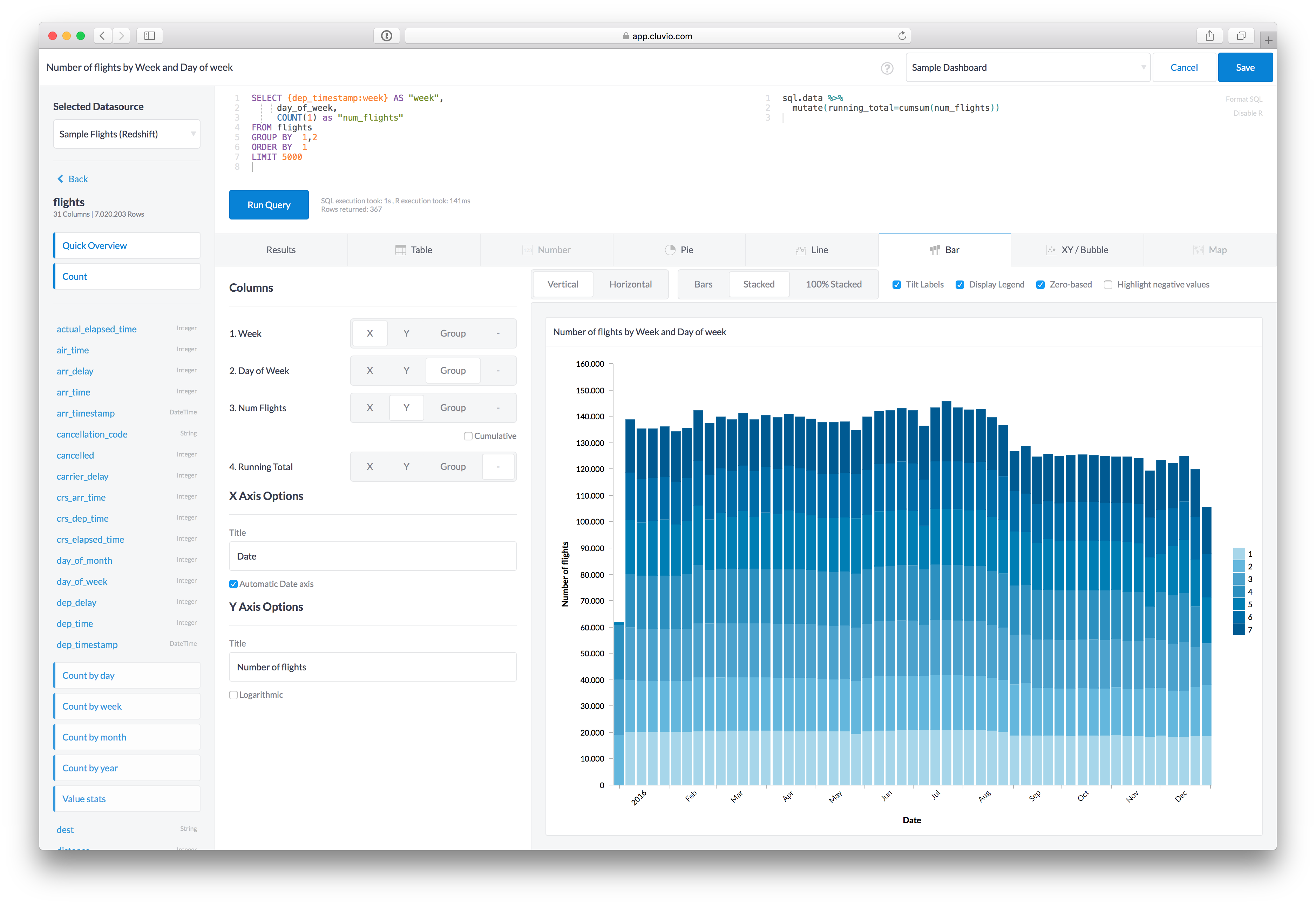Enable Logarithmic Y axis checkbox

[233, 695]
